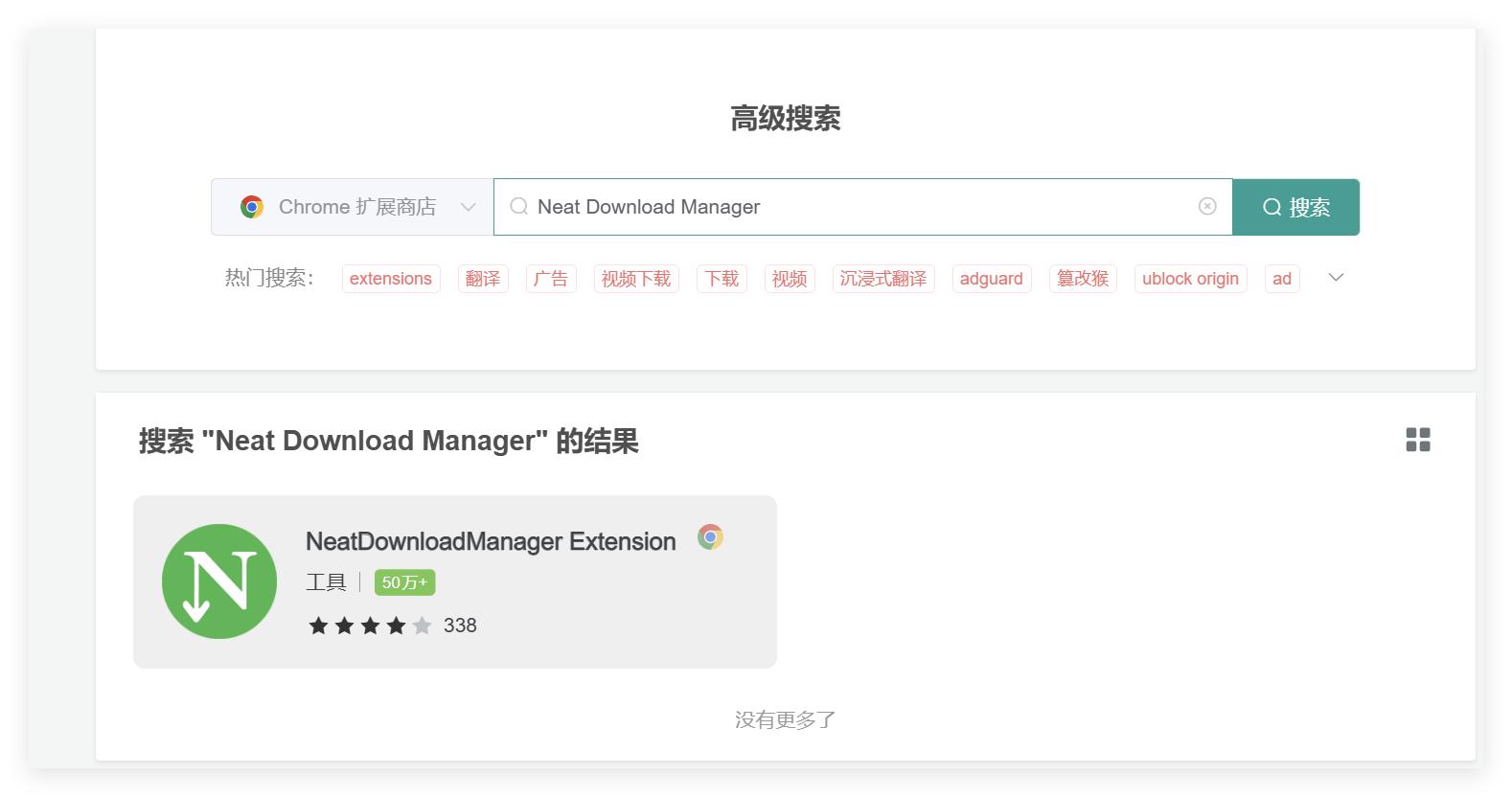
Task: Click the 热门搜索 label
Action: [269, 278]
